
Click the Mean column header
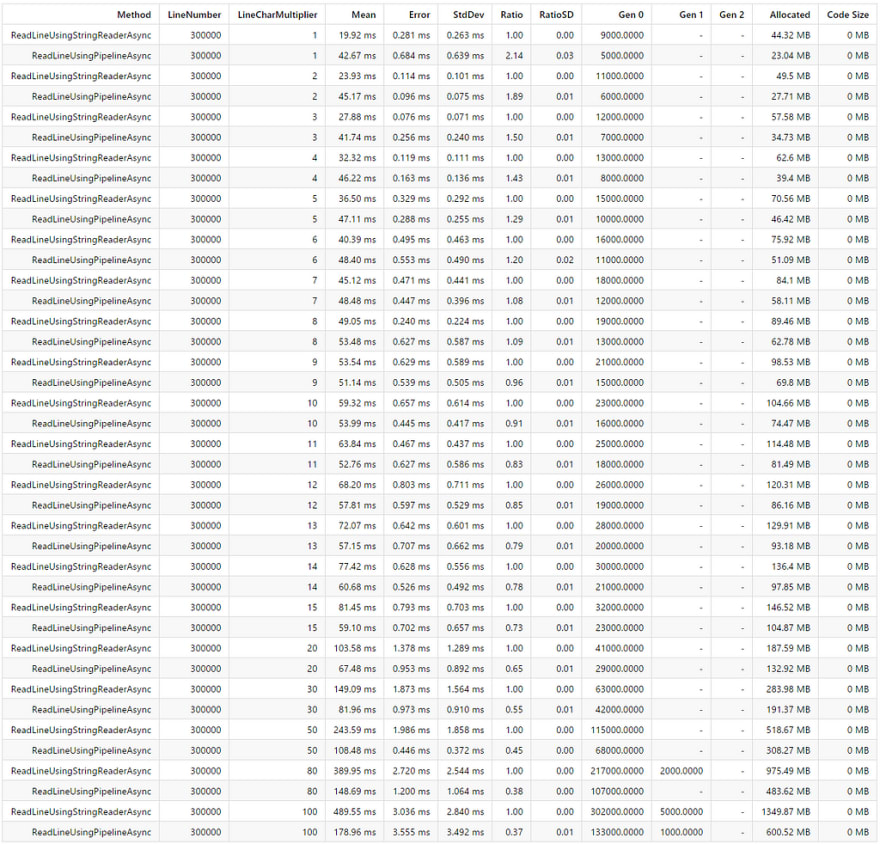pyautogui.click(x=364, y=15)
